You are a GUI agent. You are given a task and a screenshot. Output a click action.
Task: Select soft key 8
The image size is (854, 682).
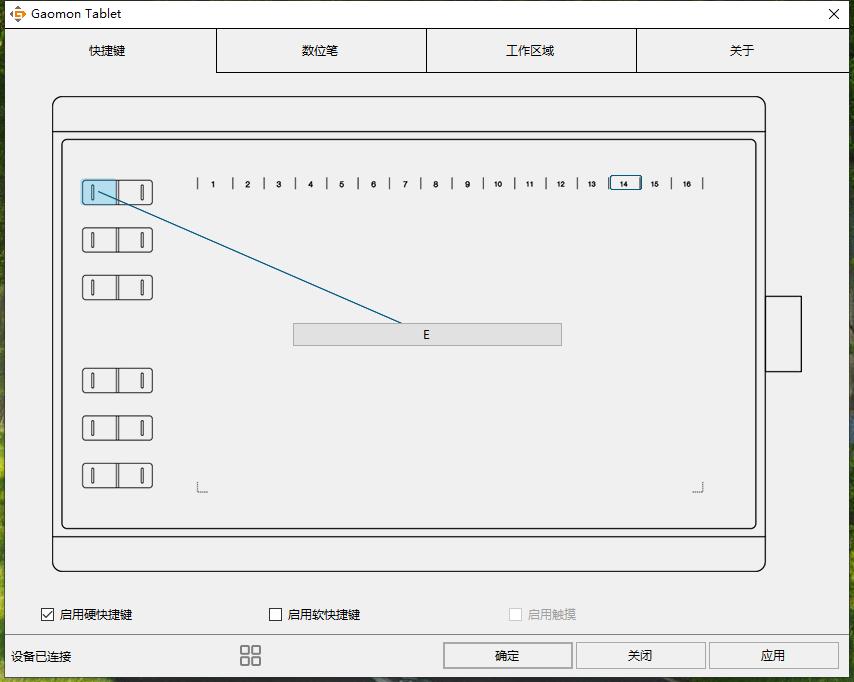pos(436,184)
